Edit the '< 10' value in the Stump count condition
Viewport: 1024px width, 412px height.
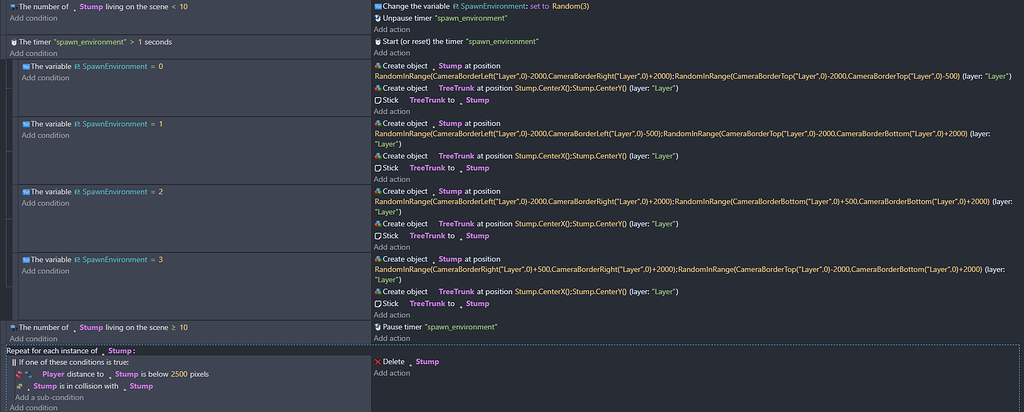pos(184,7)
